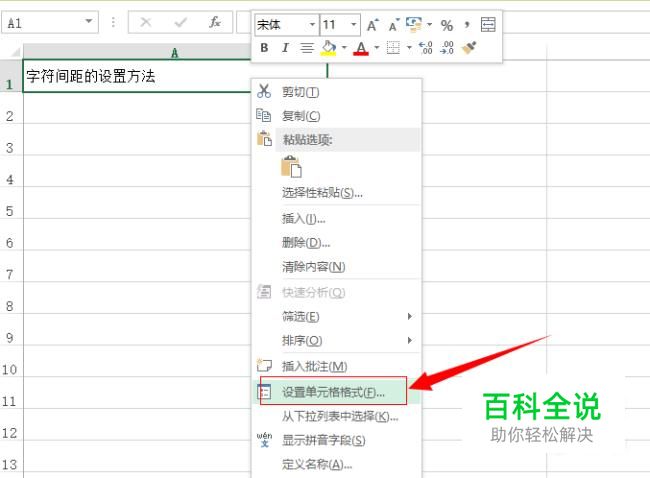Image resolution: width=650 pixels, height=478 pixels.
Task: Toggle italic in the mini toolbar
Action: 285,48
